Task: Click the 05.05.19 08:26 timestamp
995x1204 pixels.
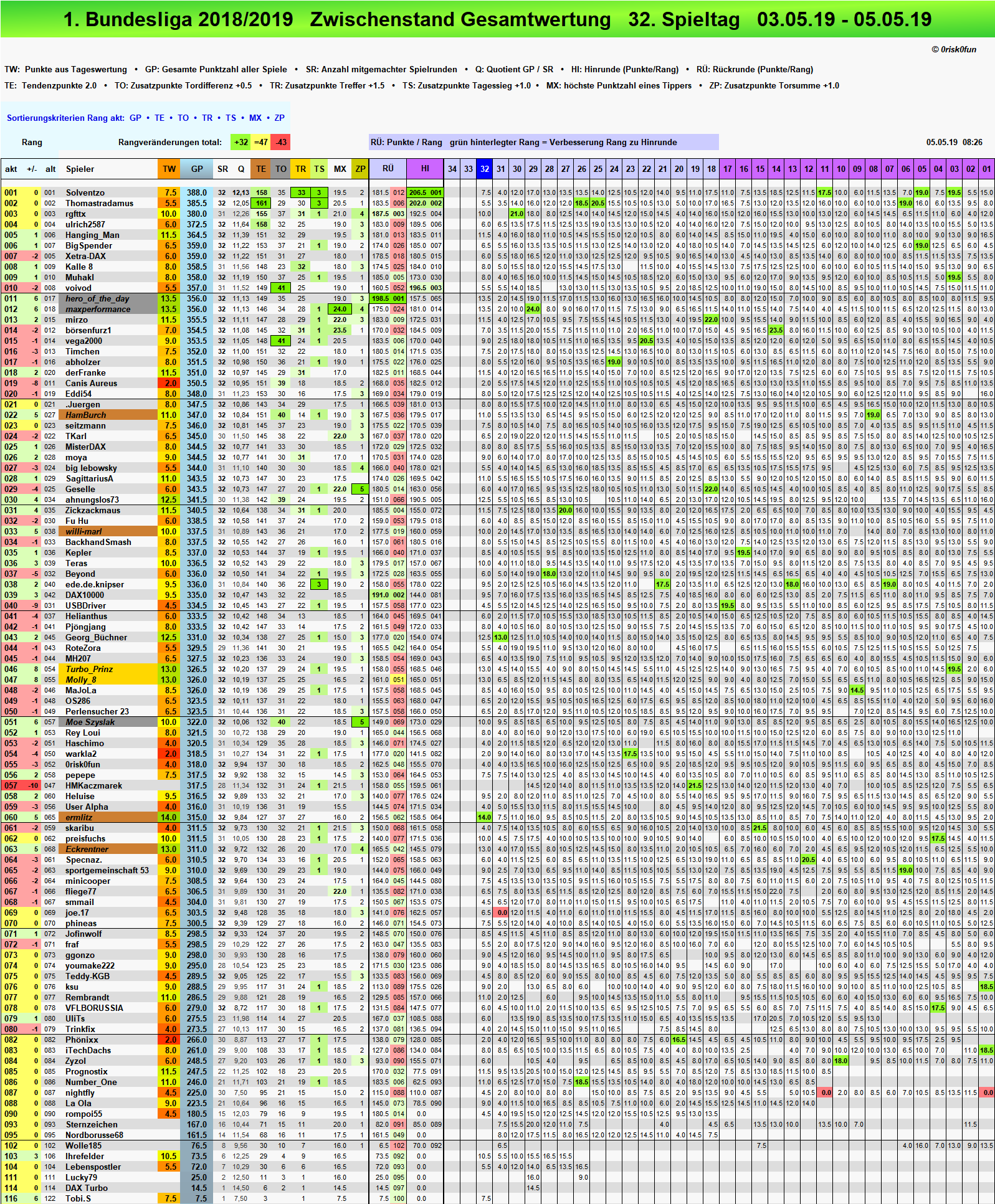Action: pos(954,142)
